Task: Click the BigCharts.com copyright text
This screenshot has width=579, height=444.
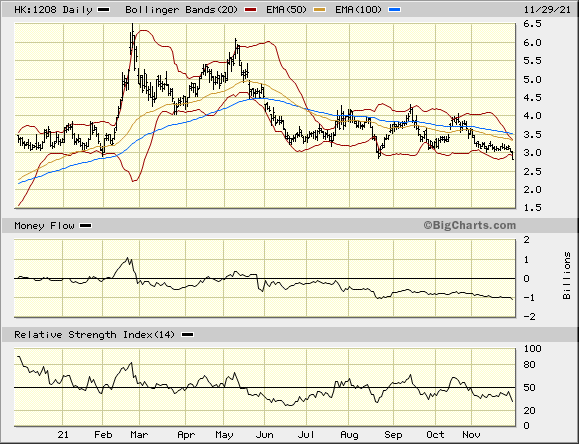Action: tap(469, 225)
